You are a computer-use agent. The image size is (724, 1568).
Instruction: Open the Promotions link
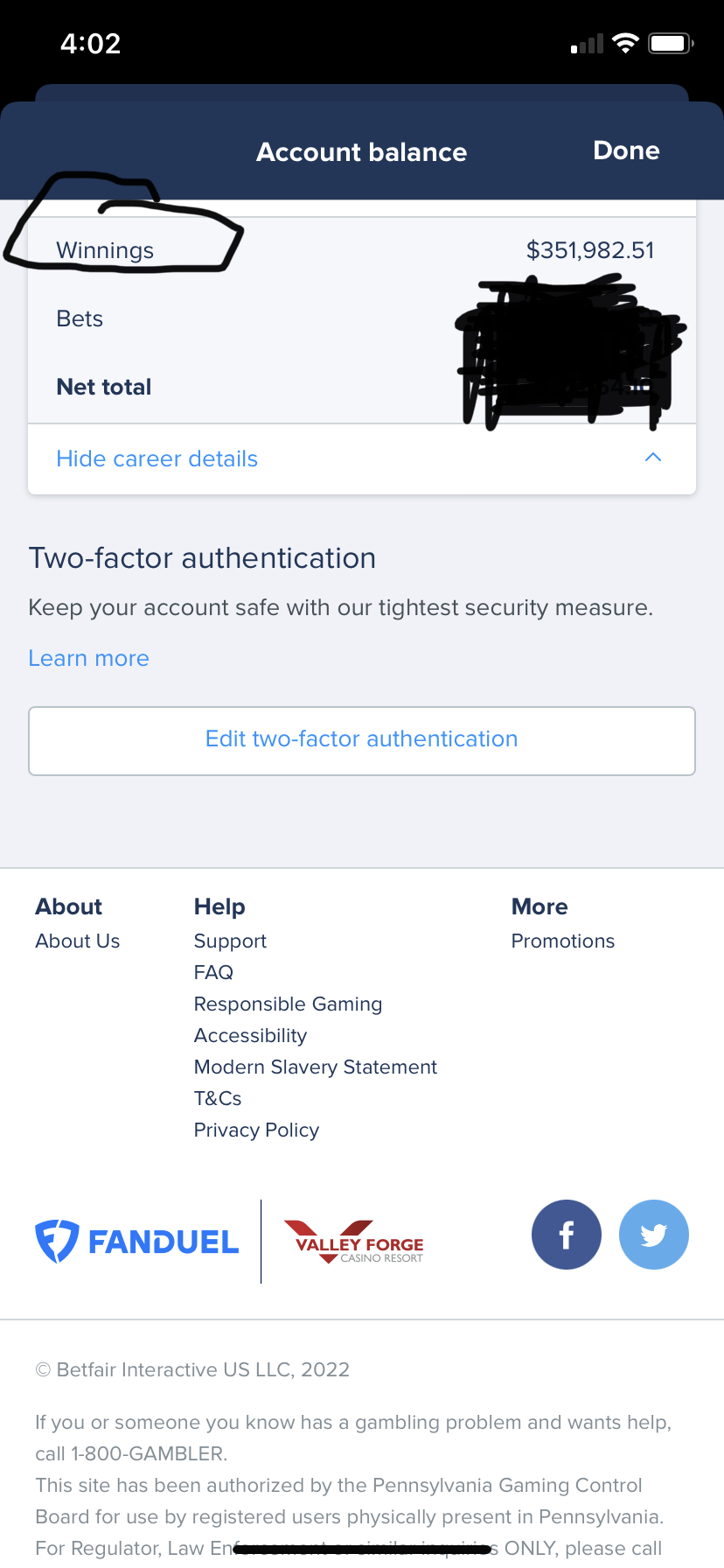click(x=562, y=941)
